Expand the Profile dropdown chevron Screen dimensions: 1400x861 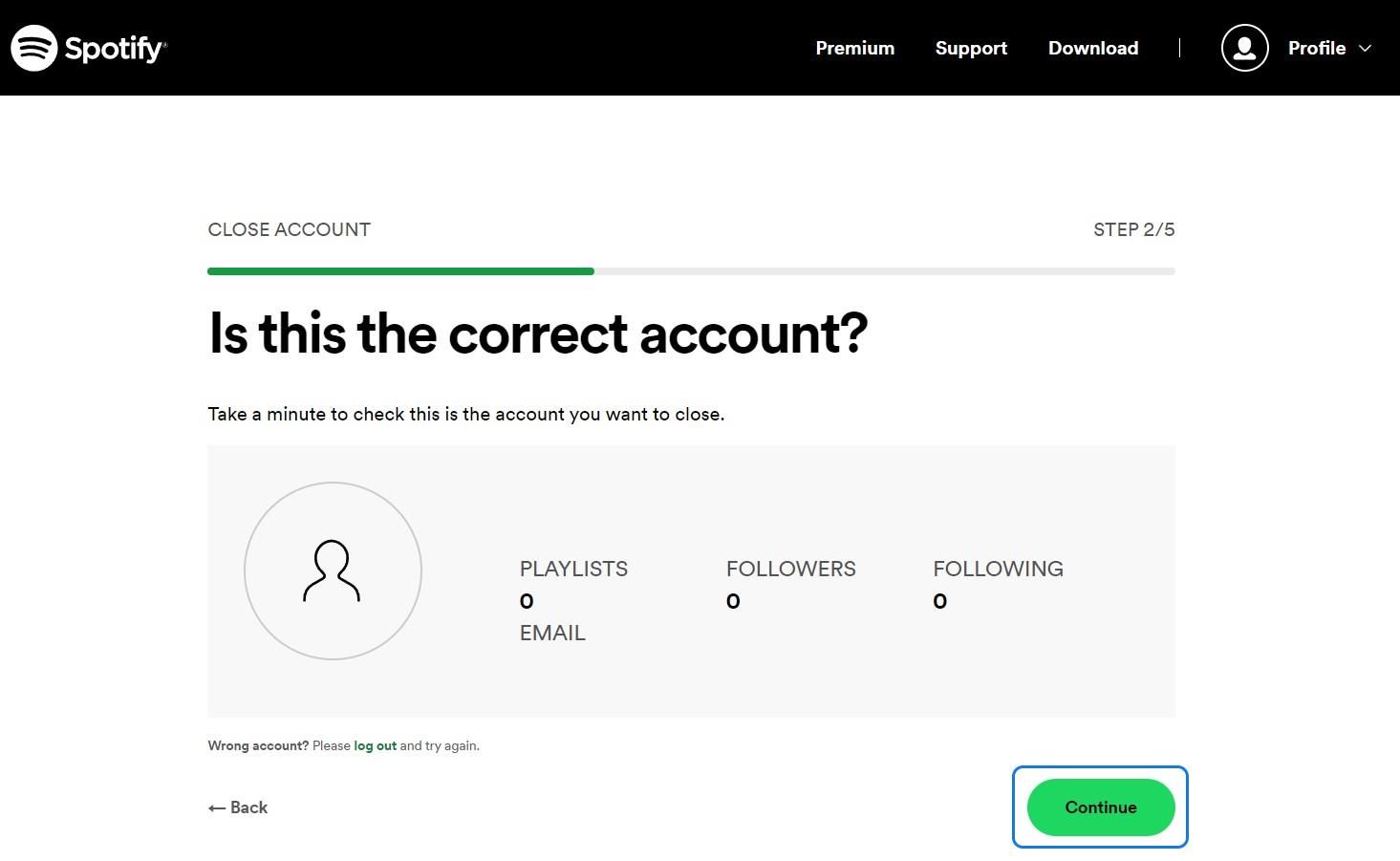click(x=1366, y=48)
